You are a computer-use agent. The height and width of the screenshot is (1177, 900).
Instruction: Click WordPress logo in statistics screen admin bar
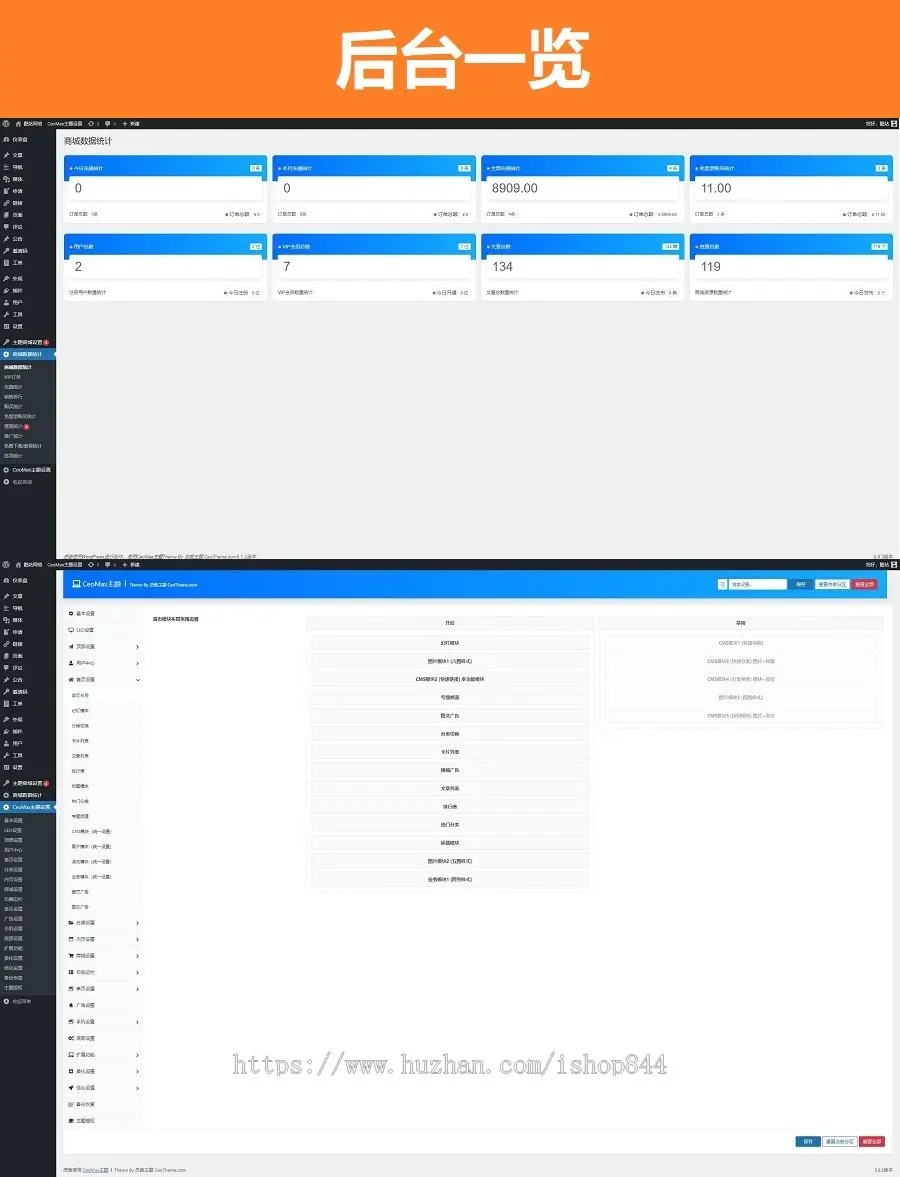tap(6, 123)
